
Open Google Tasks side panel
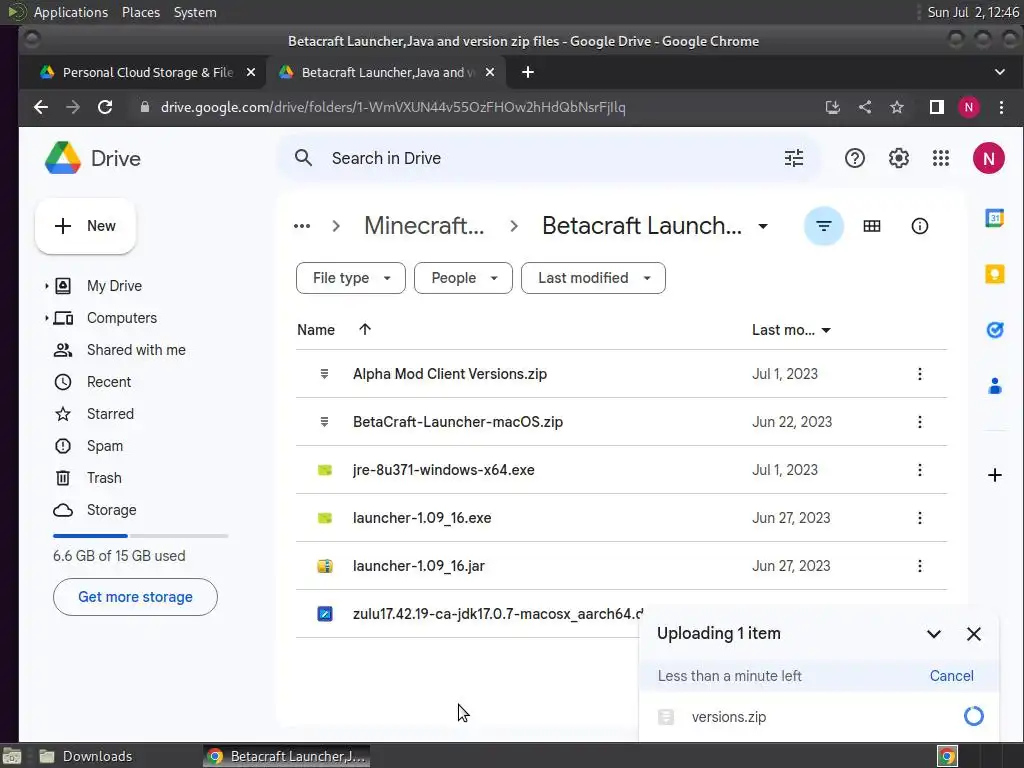pos(994,330)
